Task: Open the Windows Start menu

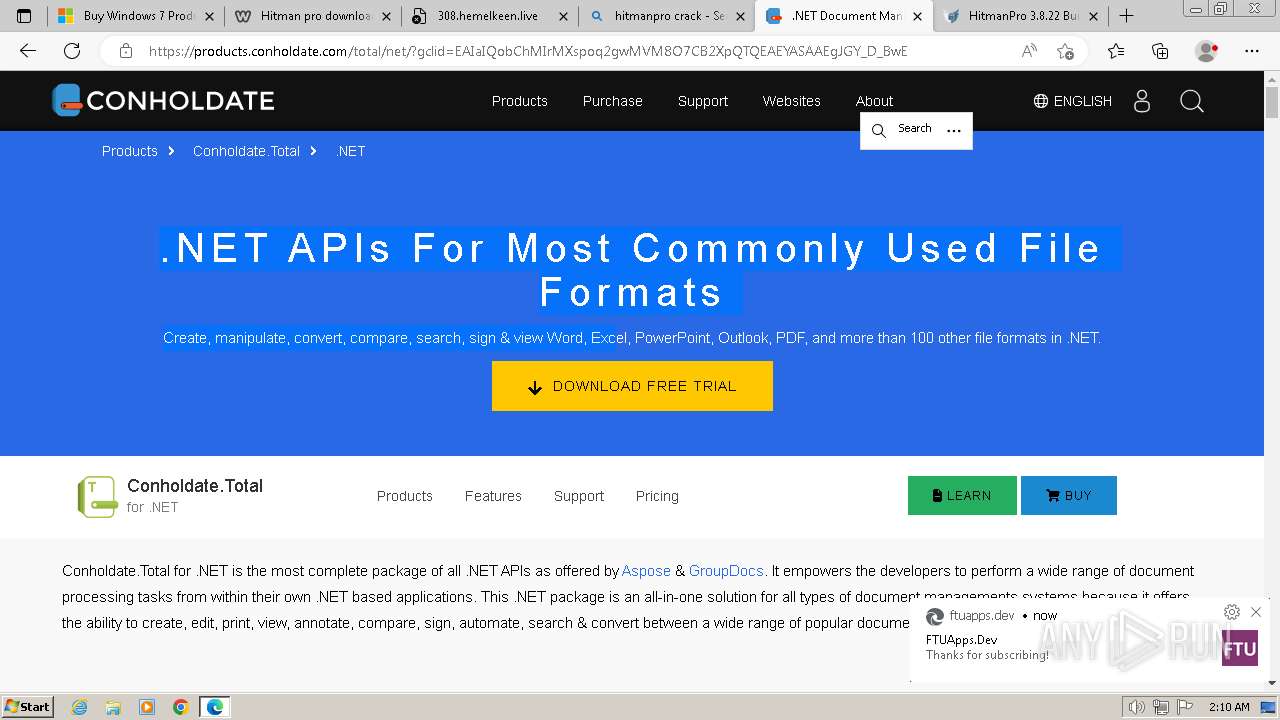Action: coord(28,707)
